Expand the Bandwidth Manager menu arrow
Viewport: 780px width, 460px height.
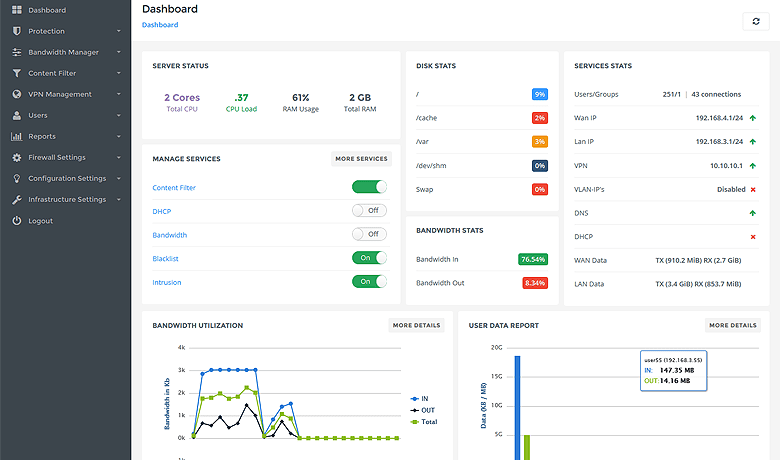click(119, 52)
